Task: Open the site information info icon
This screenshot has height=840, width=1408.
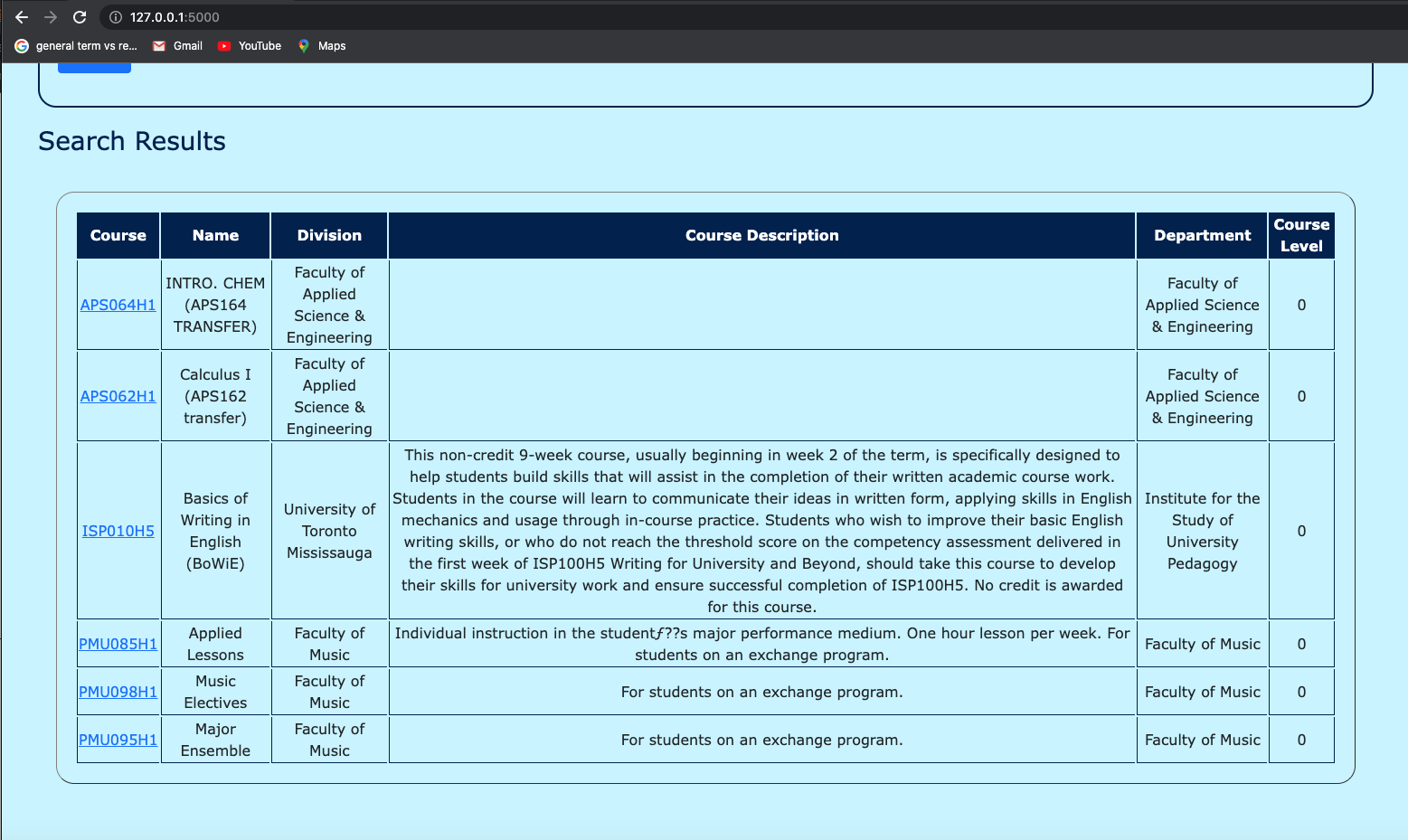Action: click(x=114, y=15)
